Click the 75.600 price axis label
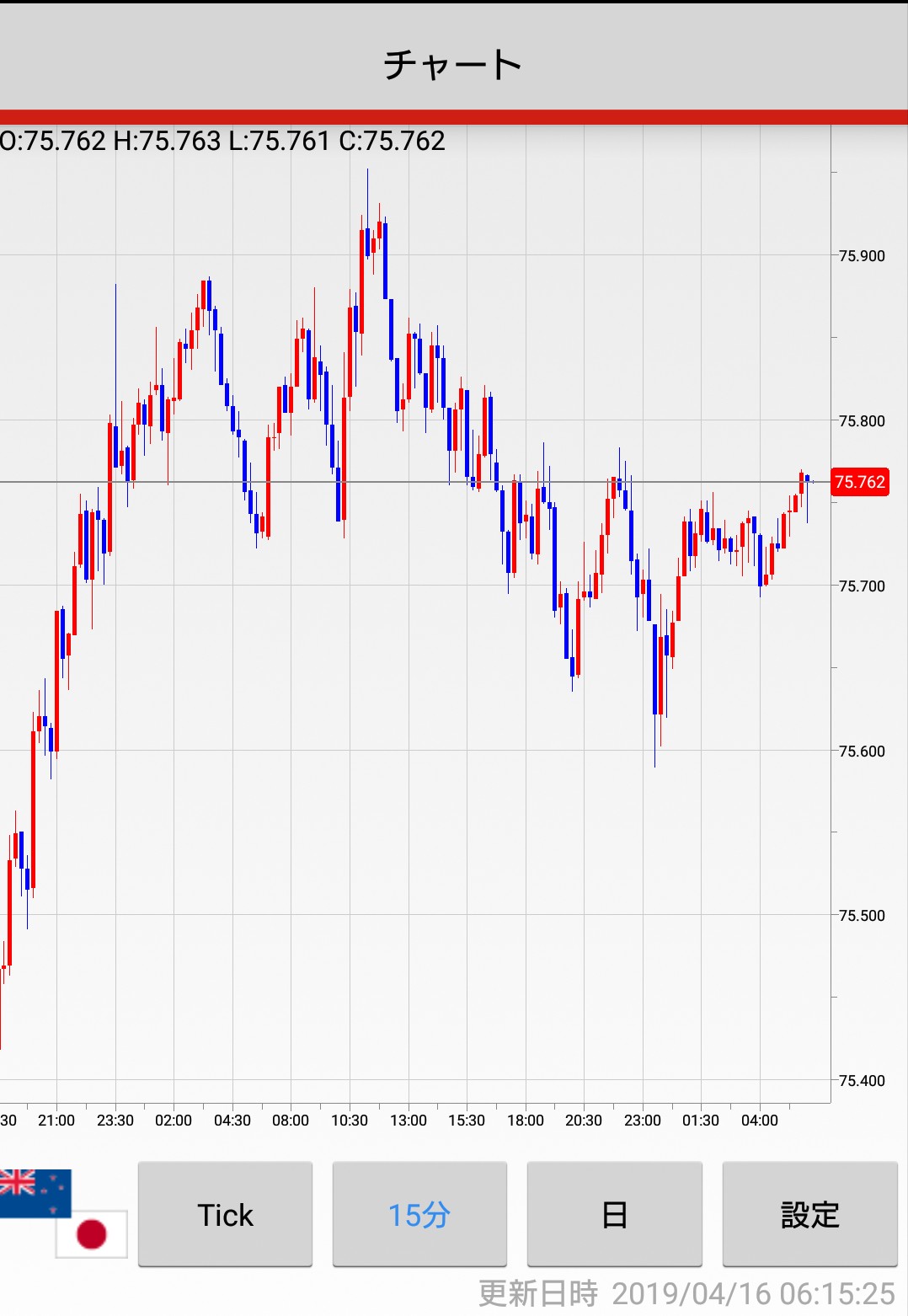This screenshot has height=1316, width=908. point(862,752)
